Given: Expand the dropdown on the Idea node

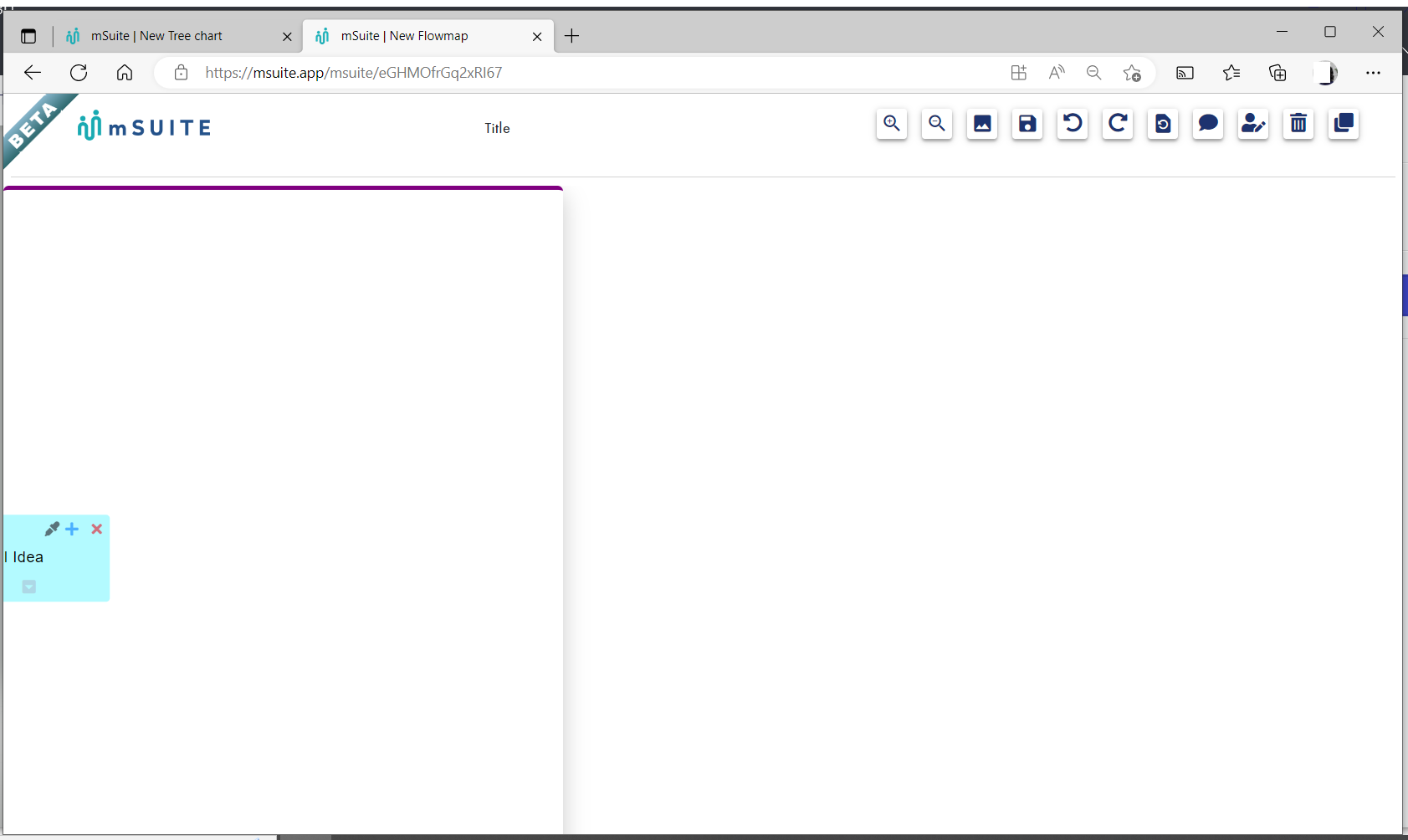Looking at the screenshot, I should click(28, 586).
